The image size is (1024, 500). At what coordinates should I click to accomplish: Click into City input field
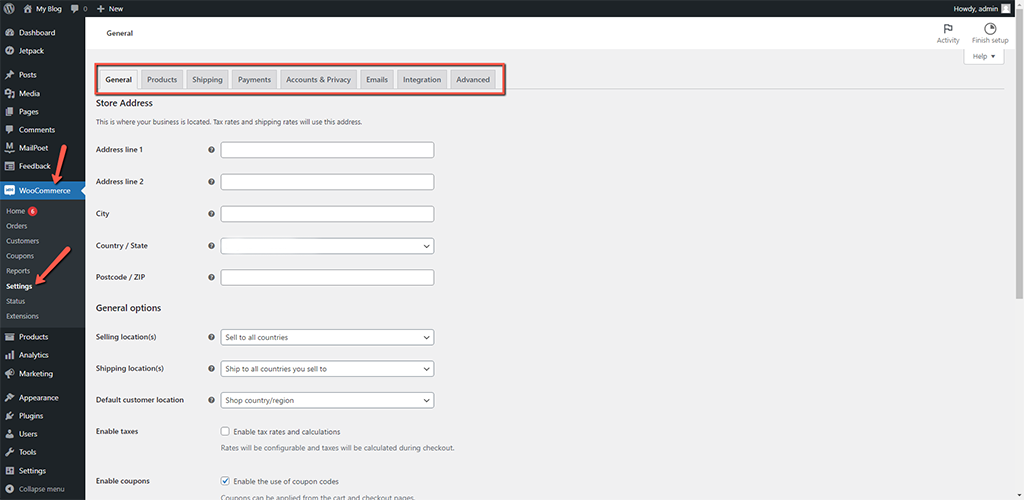pos(327,214)
